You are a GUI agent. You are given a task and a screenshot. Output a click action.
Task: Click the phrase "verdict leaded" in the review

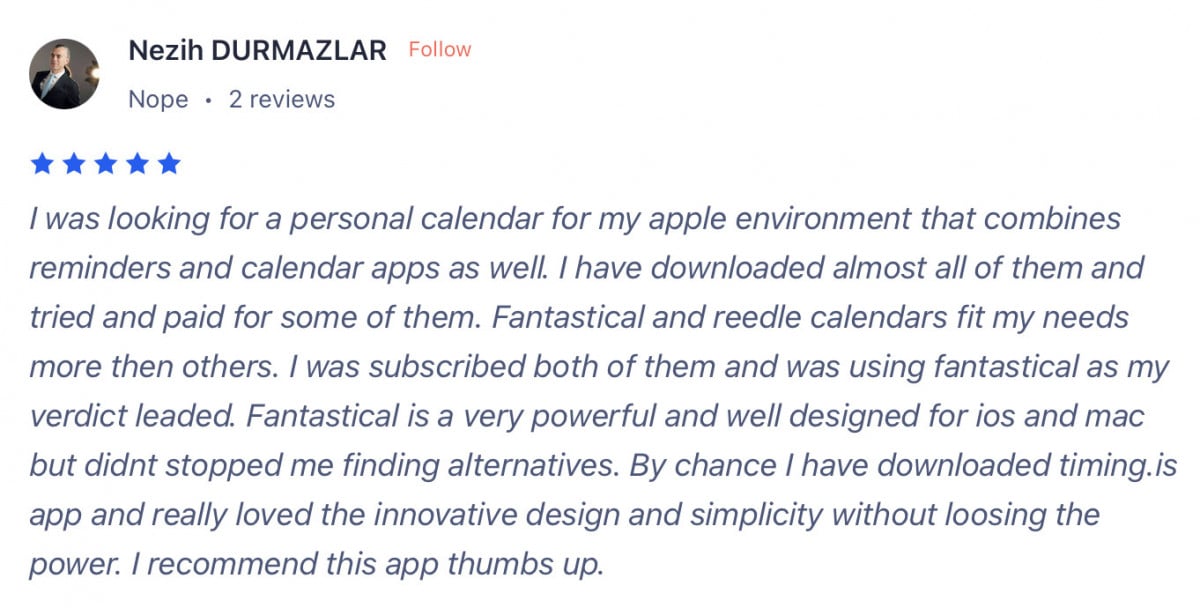[x=128, y=416]
